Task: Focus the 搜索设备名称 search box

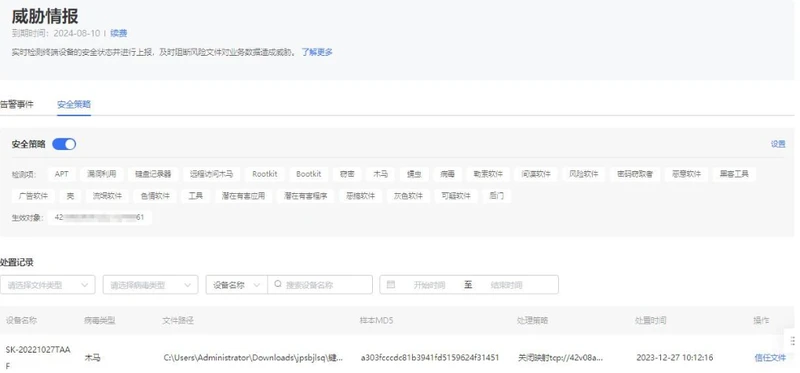Action: pyautogui.click(x=320, y=285)
